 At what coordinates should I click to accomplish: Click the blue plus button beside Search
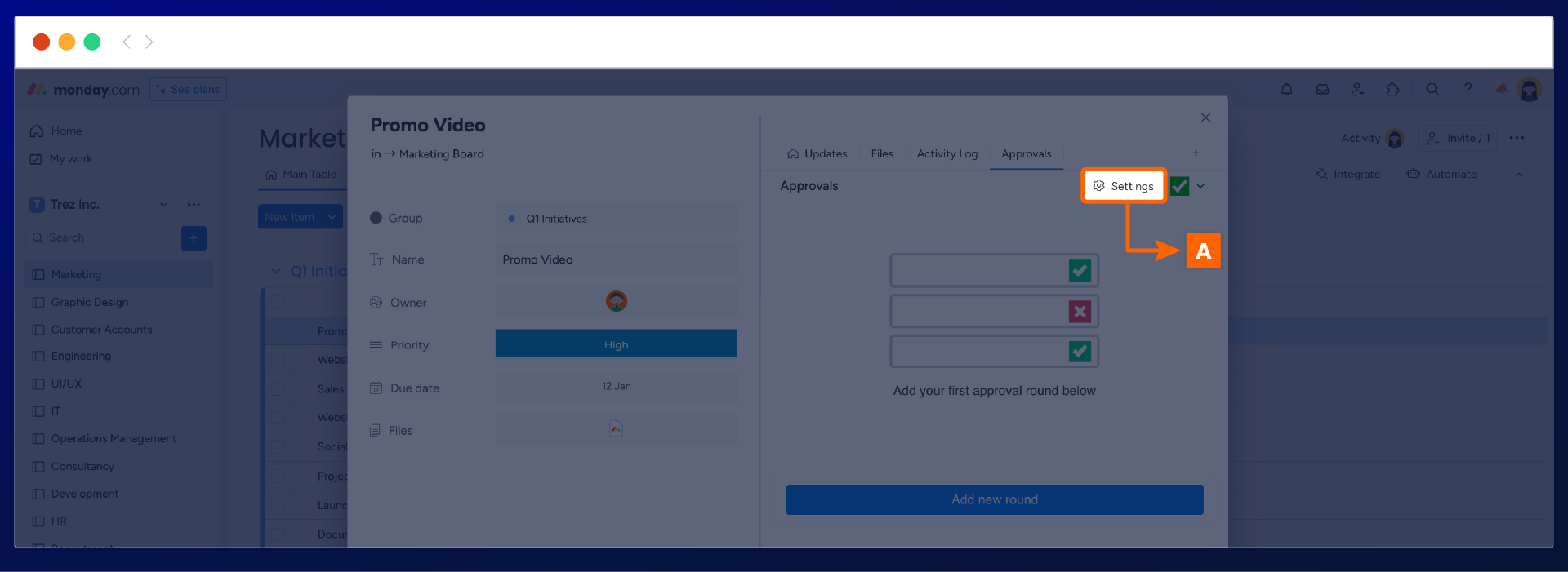194,238
